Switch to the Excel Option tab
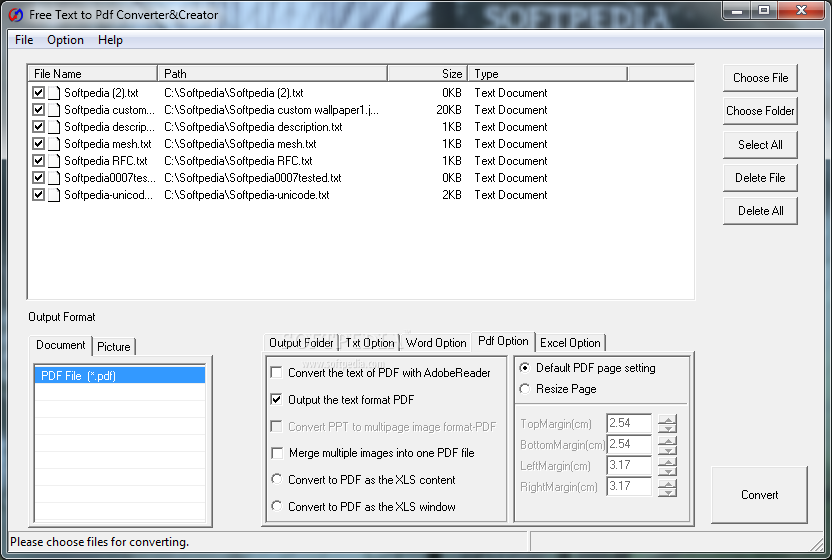Screen dimensions: 832x560 click(x=570, y=343)
